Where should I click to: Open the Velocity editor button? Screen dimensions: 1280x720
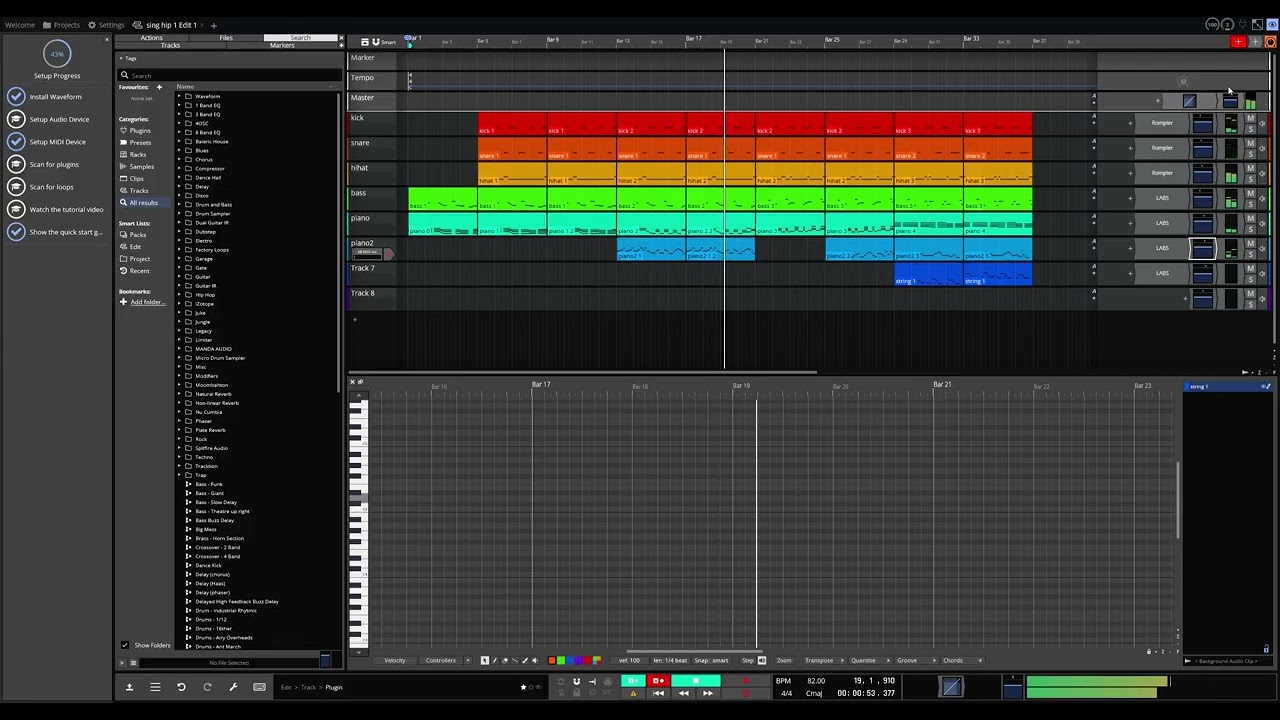click(x=395, y=660)
